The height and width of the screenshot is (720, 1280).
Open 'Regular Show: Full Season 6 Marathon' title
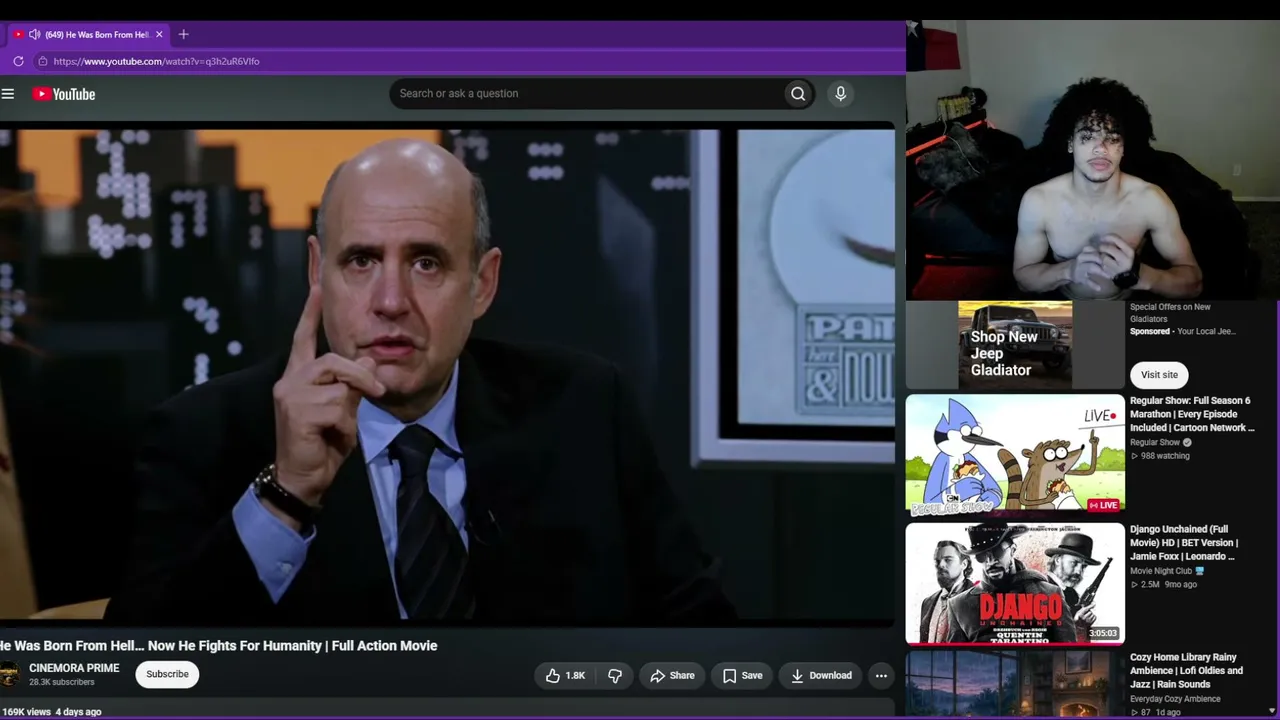tap(1192, 414)
